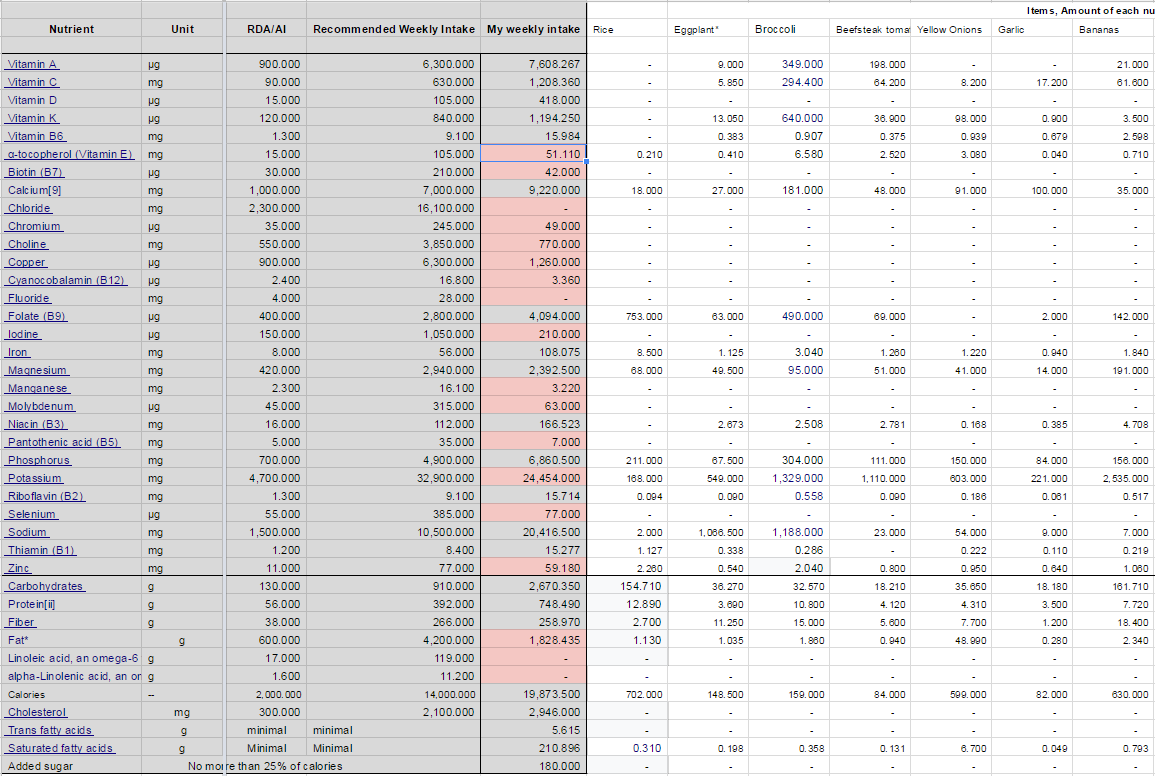
Task: Select the Bananas column header cell
Action: coord(1113,29)
